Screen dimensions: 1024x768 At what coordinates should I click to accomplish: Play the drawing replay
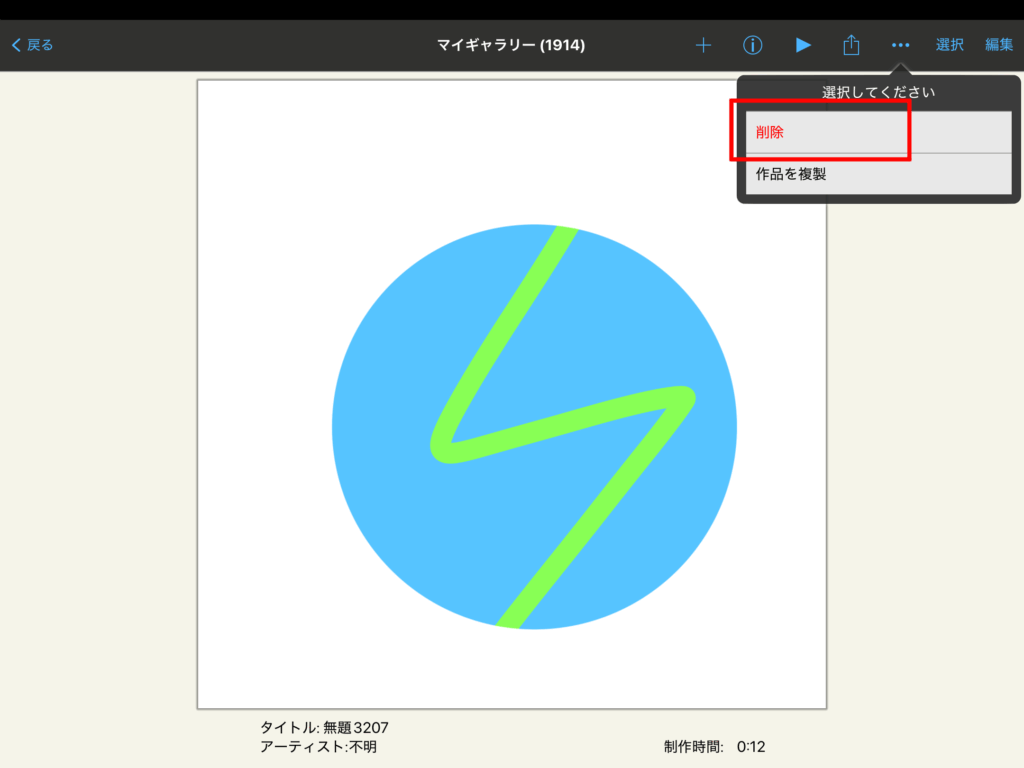(802, 45)
